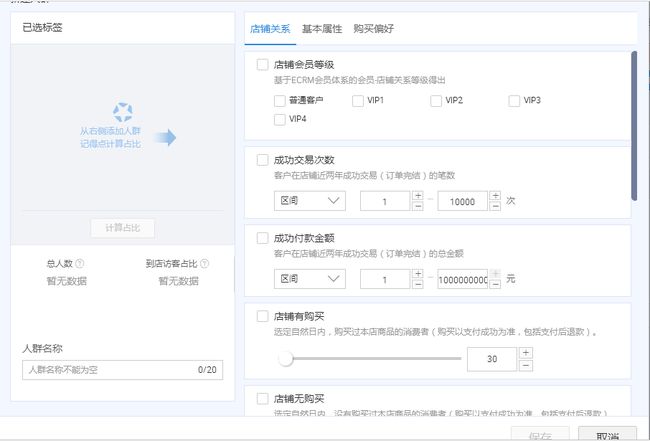Click the minimum payment amount field
Viewport: 650px width, 441px height.
tap(385, 279)
